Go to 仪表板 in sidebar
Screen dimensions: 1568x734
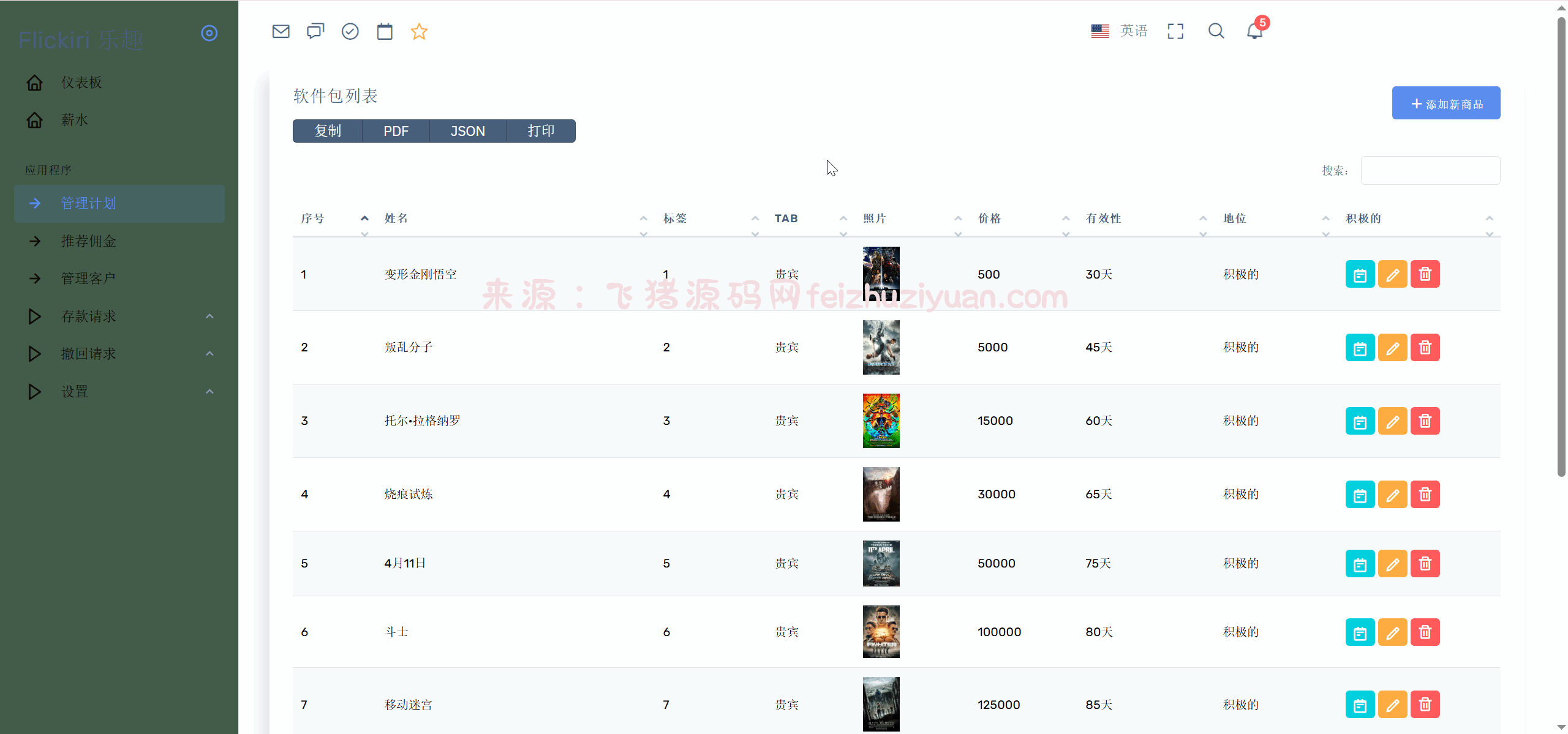(81, 83)
